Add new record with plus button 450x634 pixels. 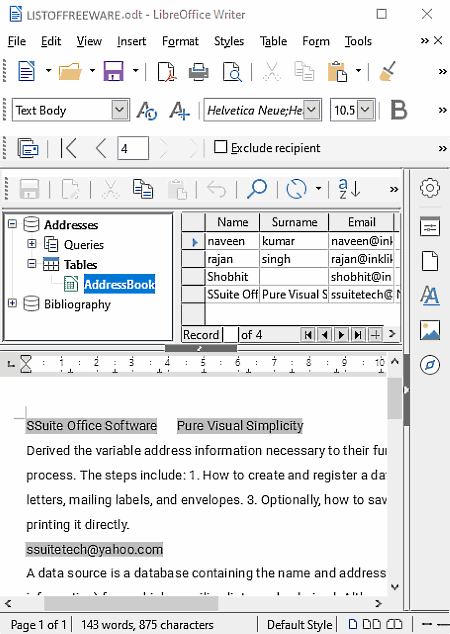coord(375,335)
